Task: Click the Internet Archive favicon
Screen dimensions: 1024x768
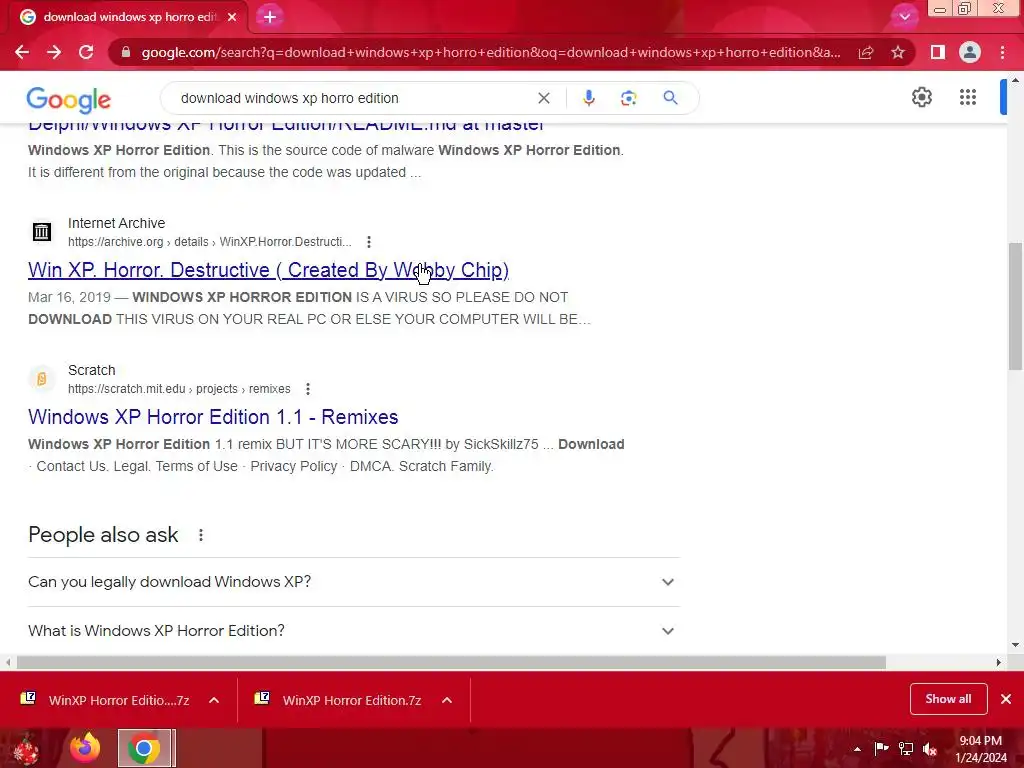Action: pyautogui.click(x=42, y=231)
